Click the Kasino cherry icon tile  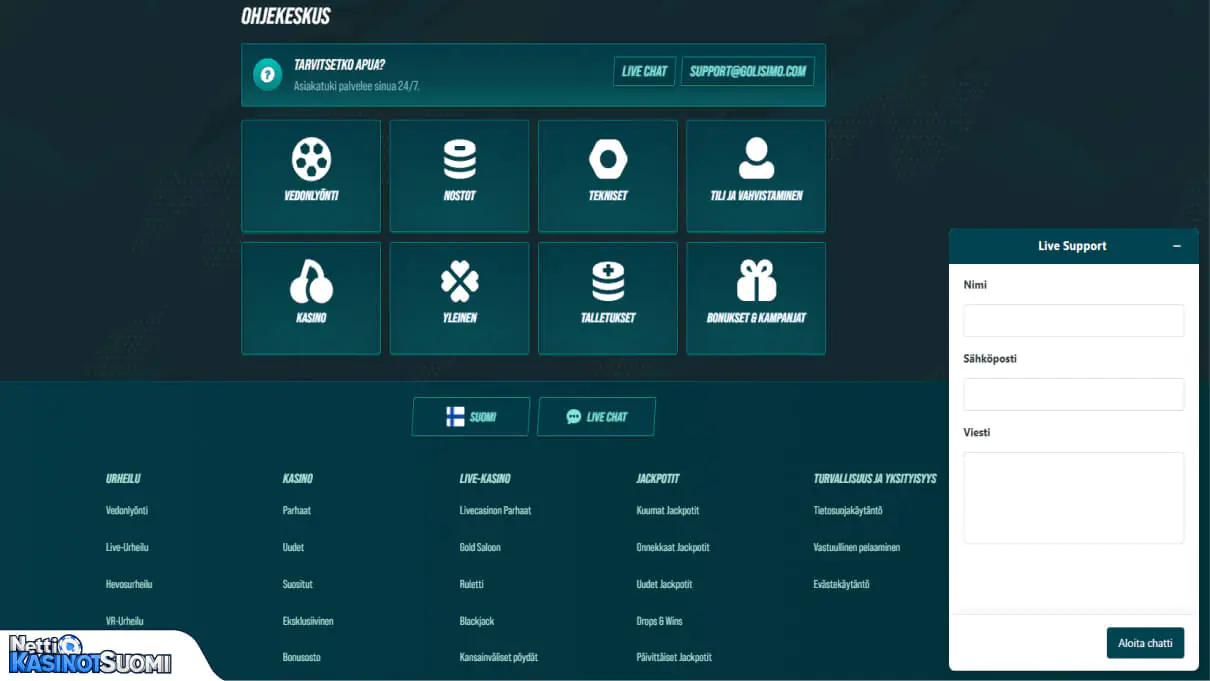(311, 283)
